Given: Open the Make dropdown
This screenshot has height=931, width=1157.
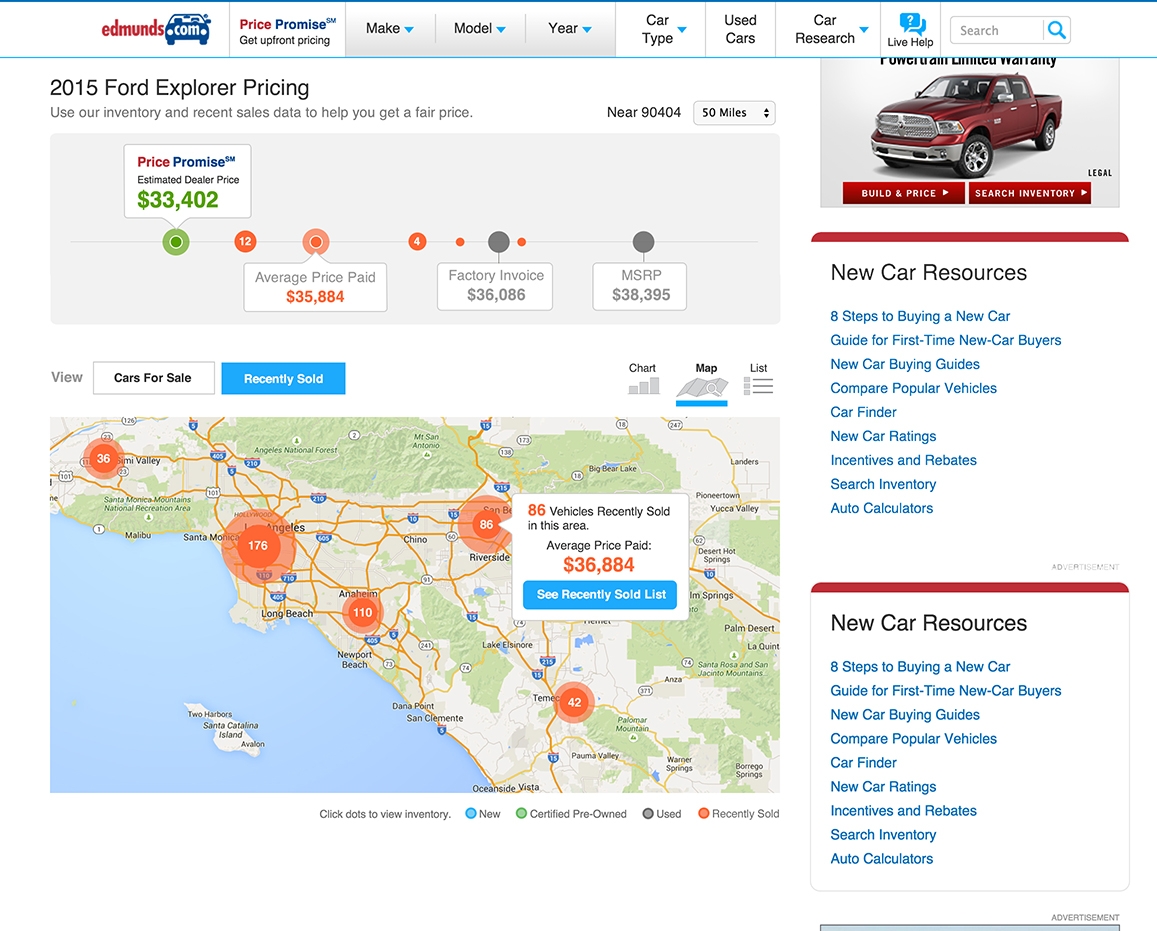Looking at the screenshot, I should [x=390, y=29].
